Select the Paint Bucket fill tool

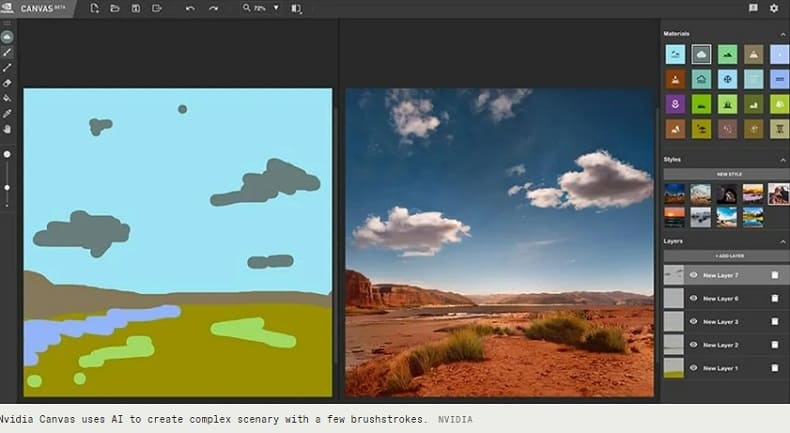pyautogui.click(x=7, y=98)
